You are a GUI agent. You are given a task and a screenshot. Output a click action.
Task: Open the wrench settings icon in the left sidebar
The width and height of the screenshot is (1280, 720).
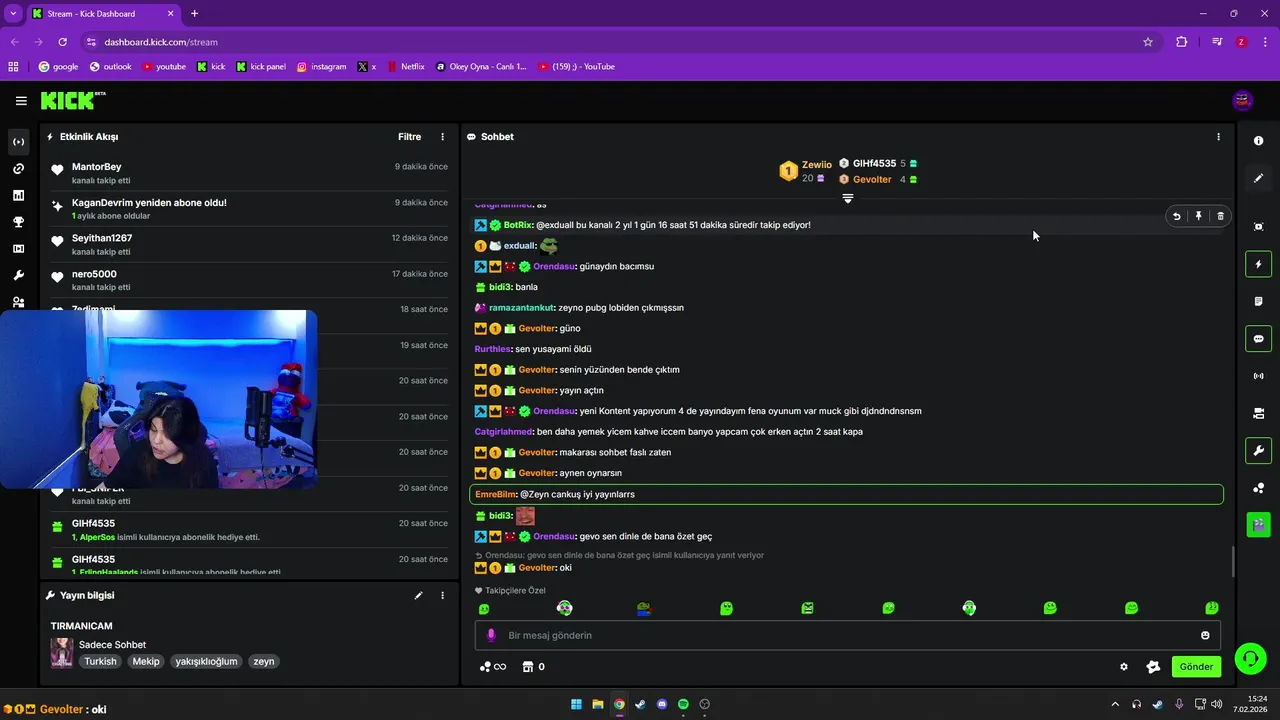(18, 276)
